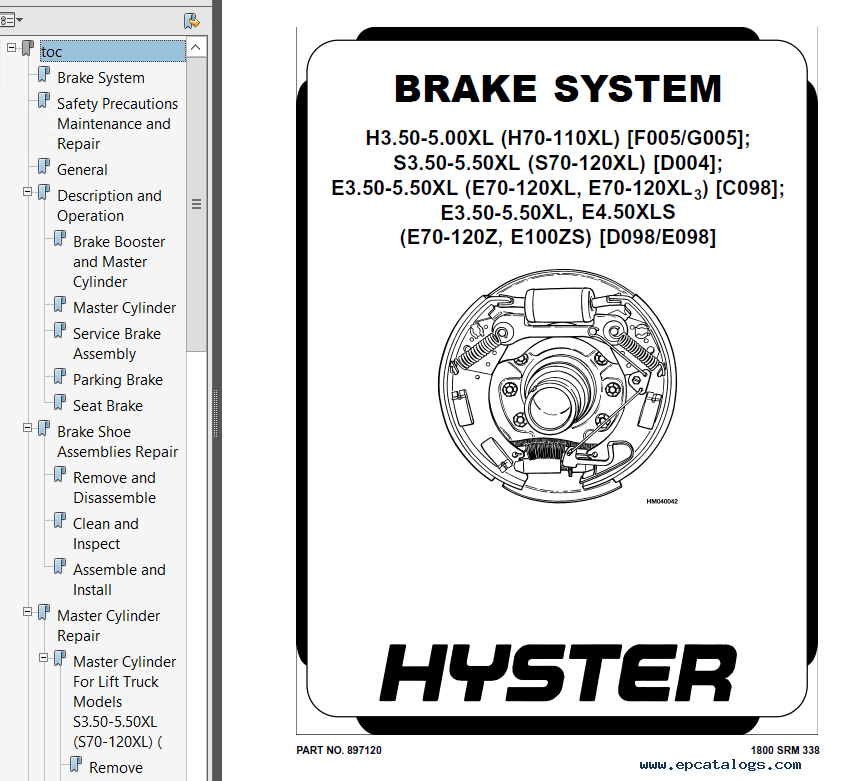The image size is (852, 781).
Task: Go to the Remove bookmark
Action: 116,767
